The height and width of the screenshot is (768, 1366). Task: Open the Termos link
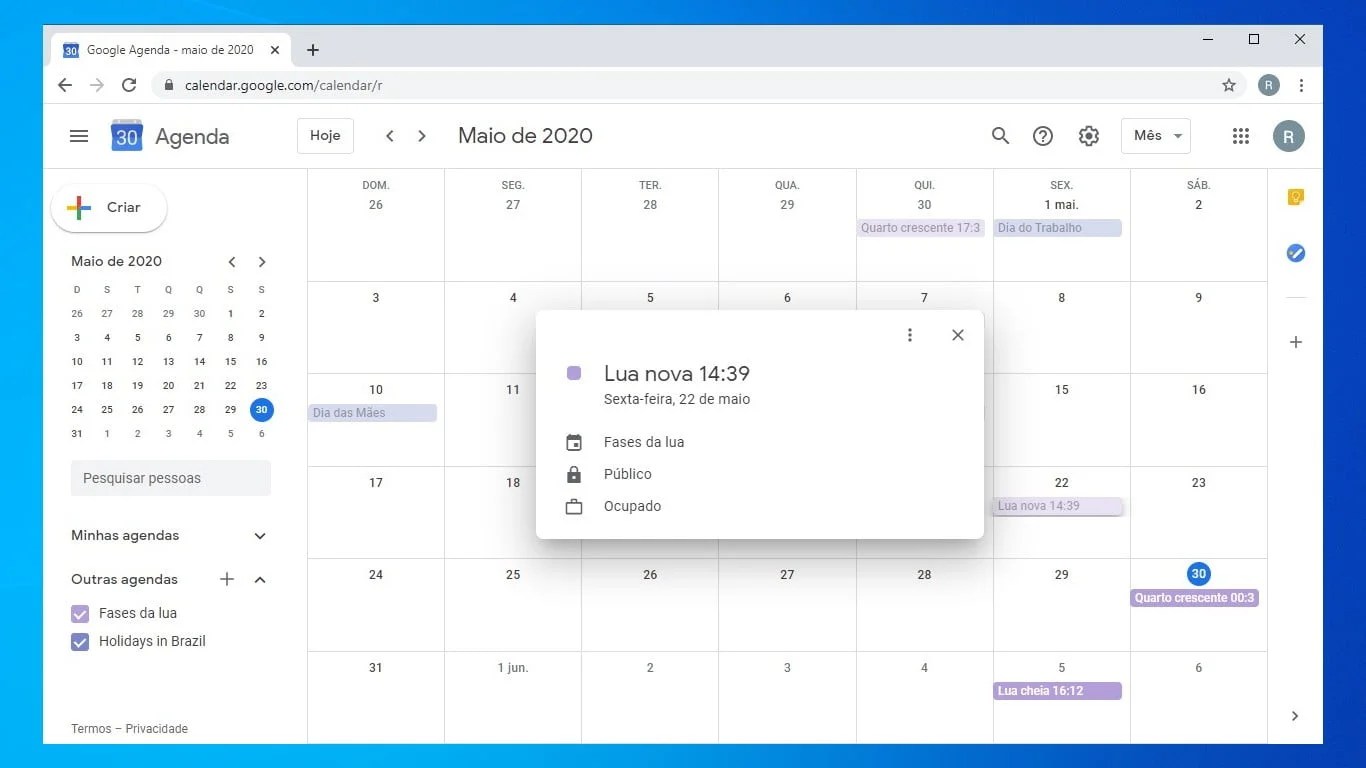[x=91, y=729]
